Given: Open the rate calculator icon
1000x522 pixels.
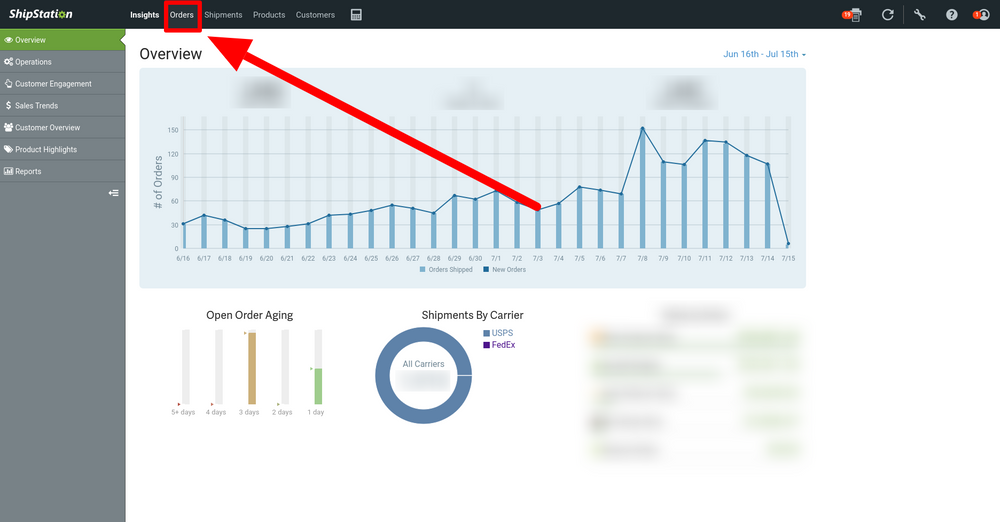Looking at the screenshot, I should pos(357,15).
